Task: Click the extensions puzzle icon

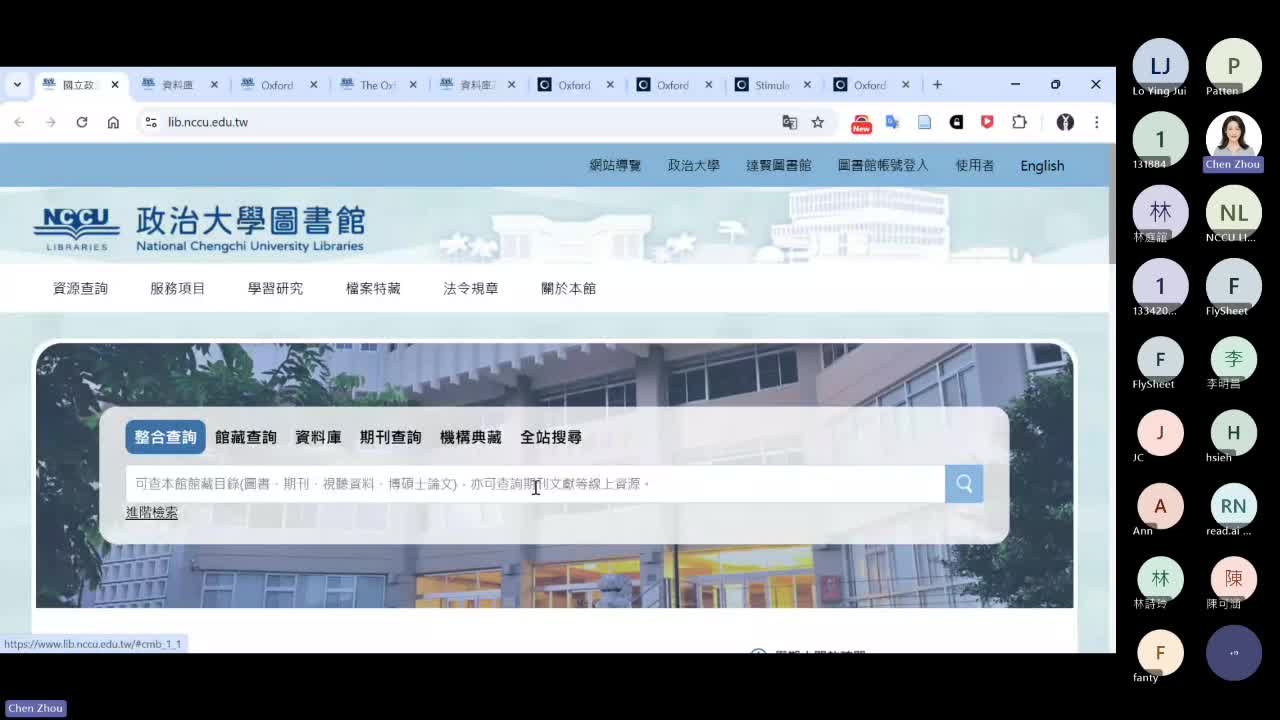Action: point(1019,122)
